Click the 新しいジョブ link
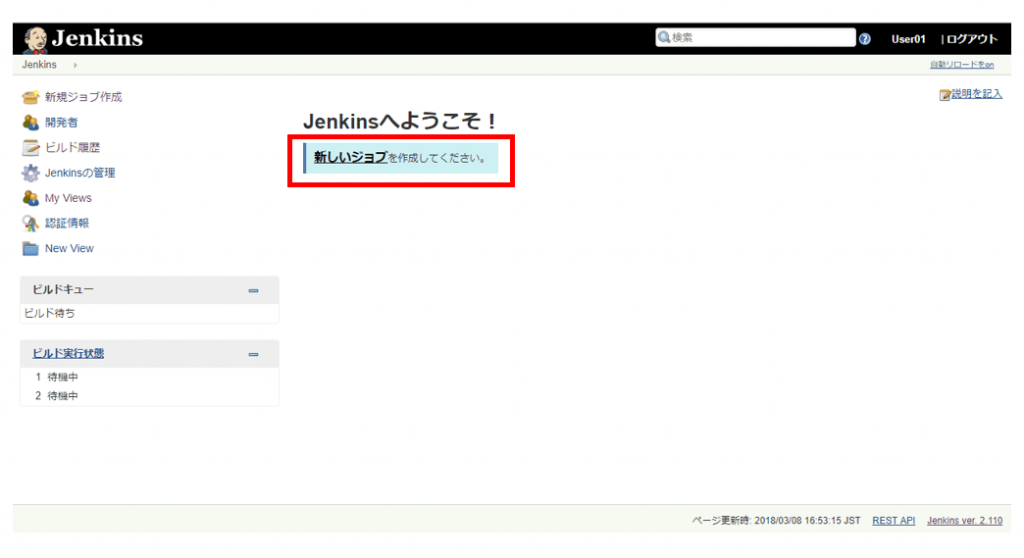 [x=350, y=157]
